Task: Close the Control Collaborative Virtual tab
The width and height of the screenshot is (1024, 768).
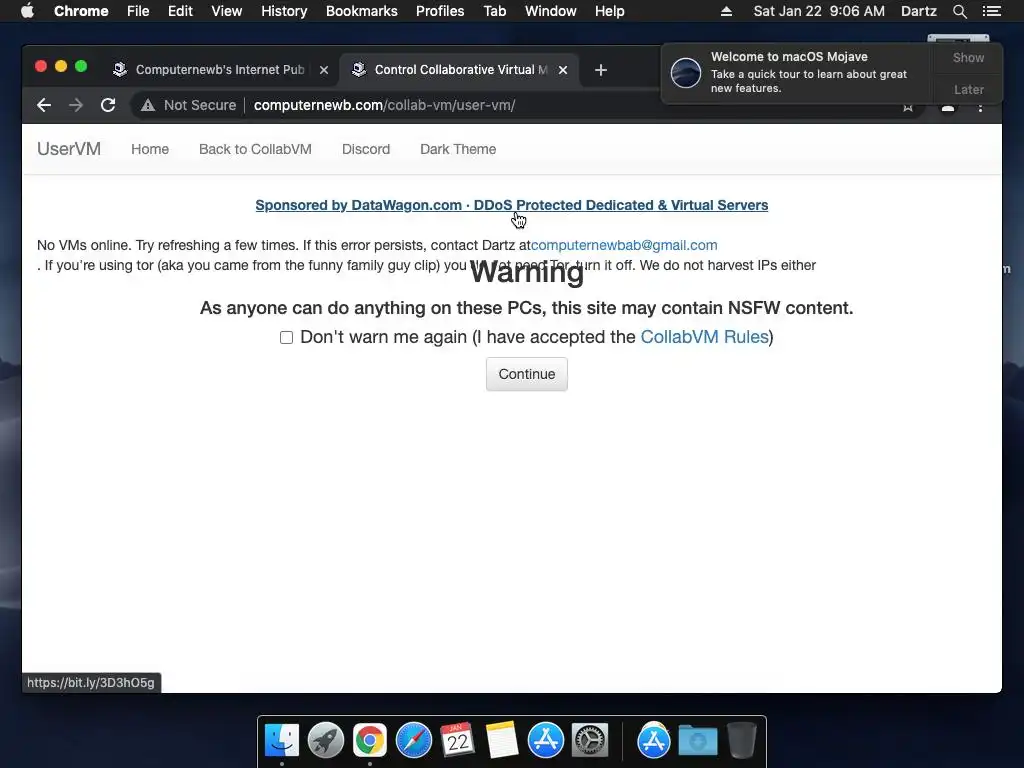Action: [563, 70]
